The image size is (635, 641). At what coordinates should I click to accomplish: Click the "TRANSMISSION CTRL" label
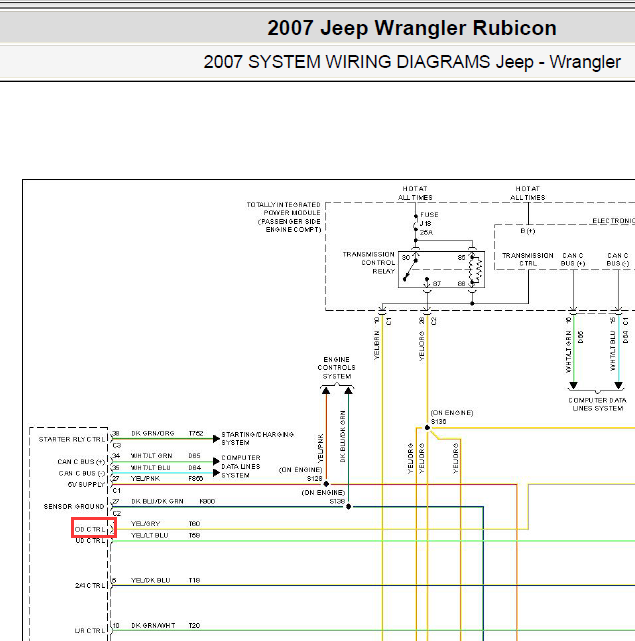click(x=528, y=260)
